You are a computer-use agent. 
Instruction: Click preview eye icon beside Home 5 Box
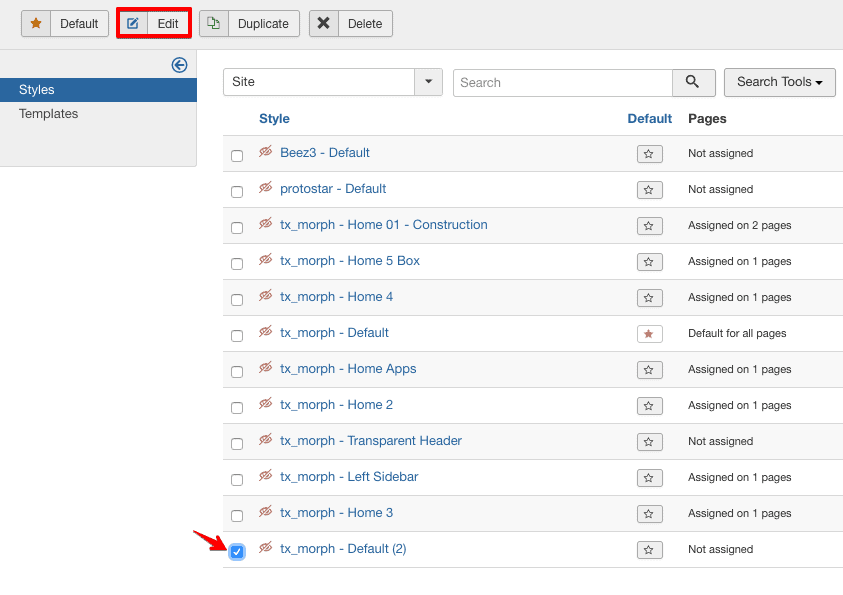tap(266, 260)
